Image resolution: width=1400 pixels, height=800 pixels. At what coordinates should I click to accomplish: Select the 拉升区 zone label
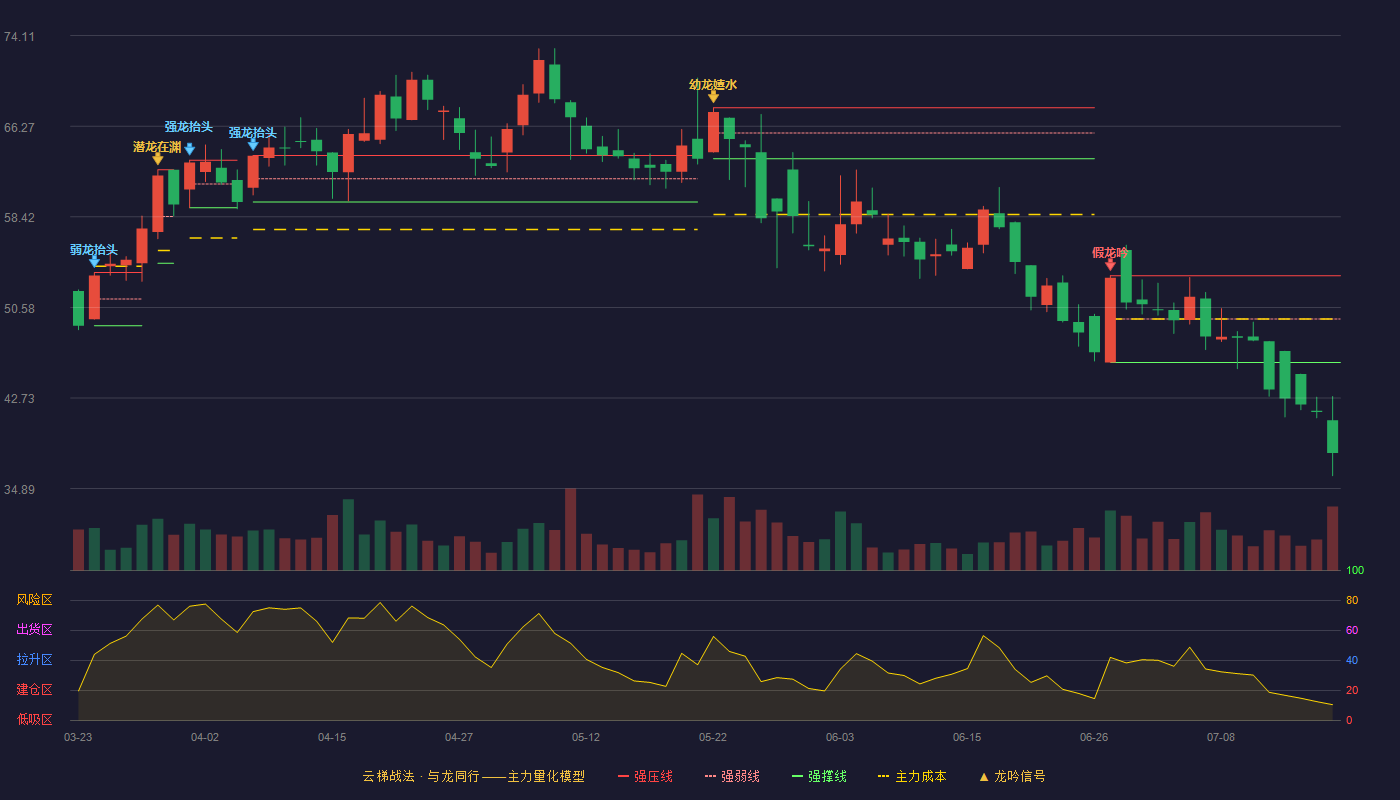(34, 660)
